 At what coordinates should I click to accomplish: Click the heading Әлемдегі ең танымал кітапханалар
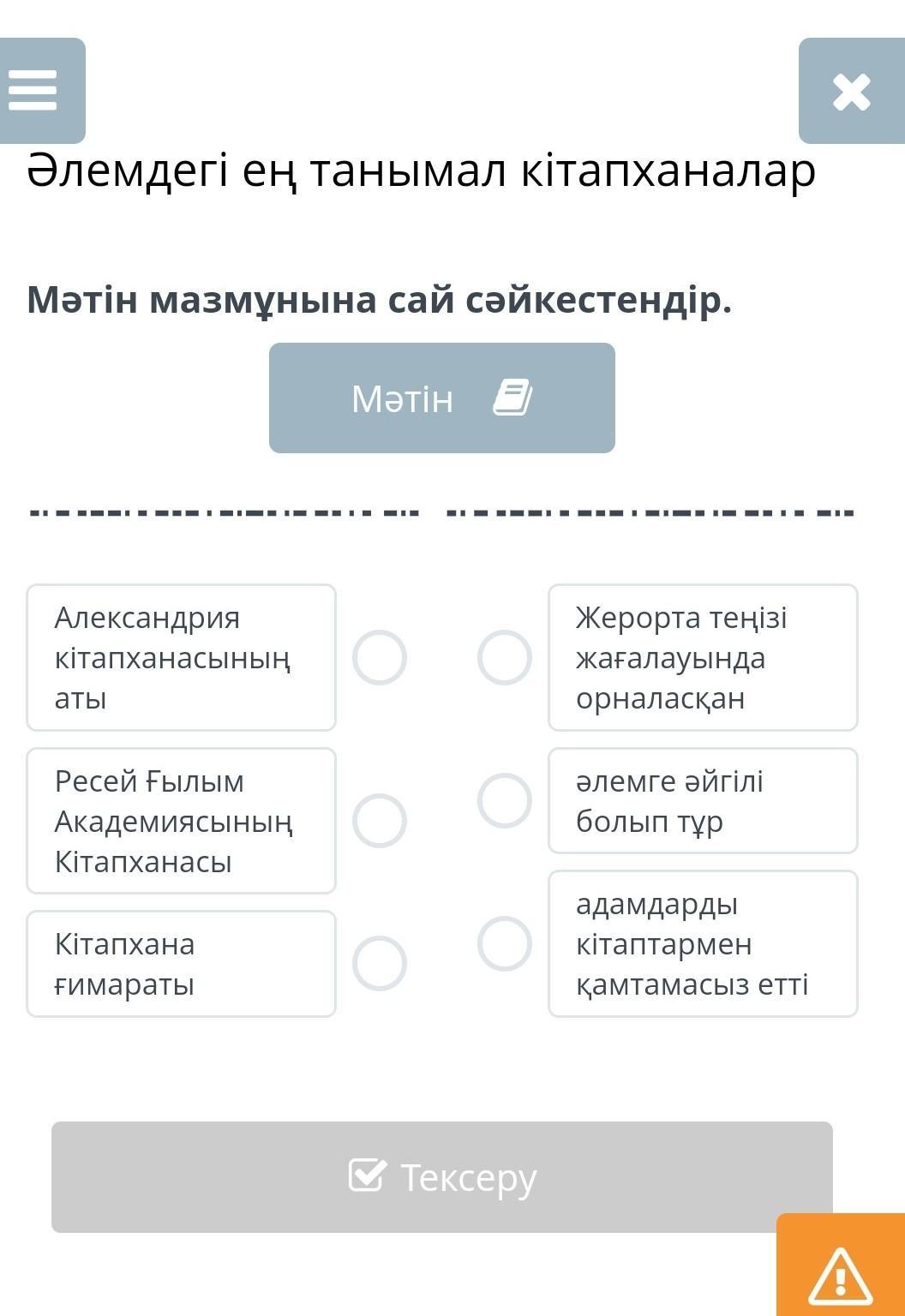click(421, 171)
